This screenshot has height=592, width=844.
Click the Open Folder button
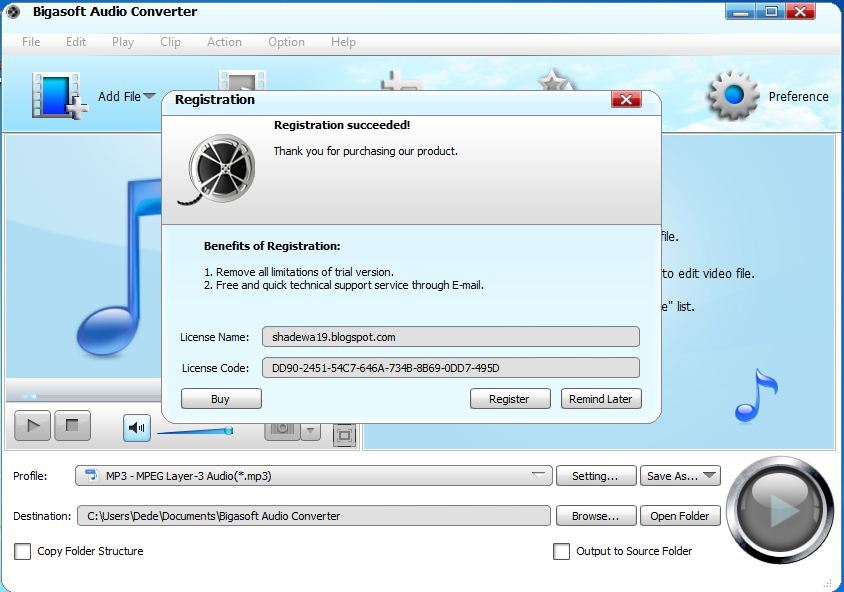coord(680,516)
